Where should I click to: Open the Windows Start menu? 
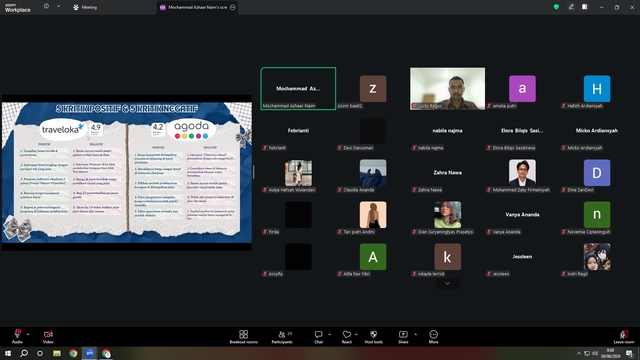coord(8,353)
